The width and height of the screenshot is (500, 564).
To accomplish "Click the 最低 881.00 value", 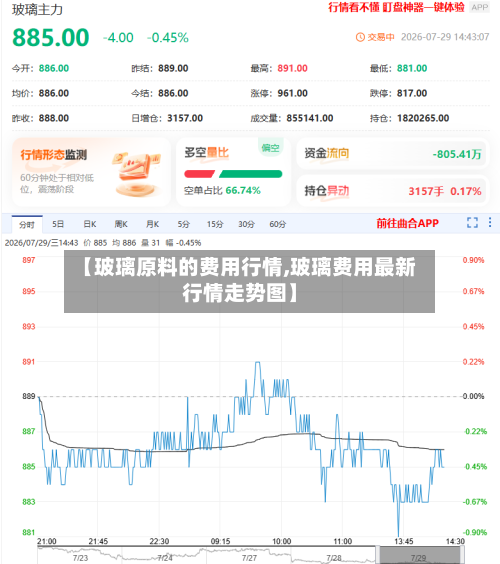I will [x=412, y=68].
